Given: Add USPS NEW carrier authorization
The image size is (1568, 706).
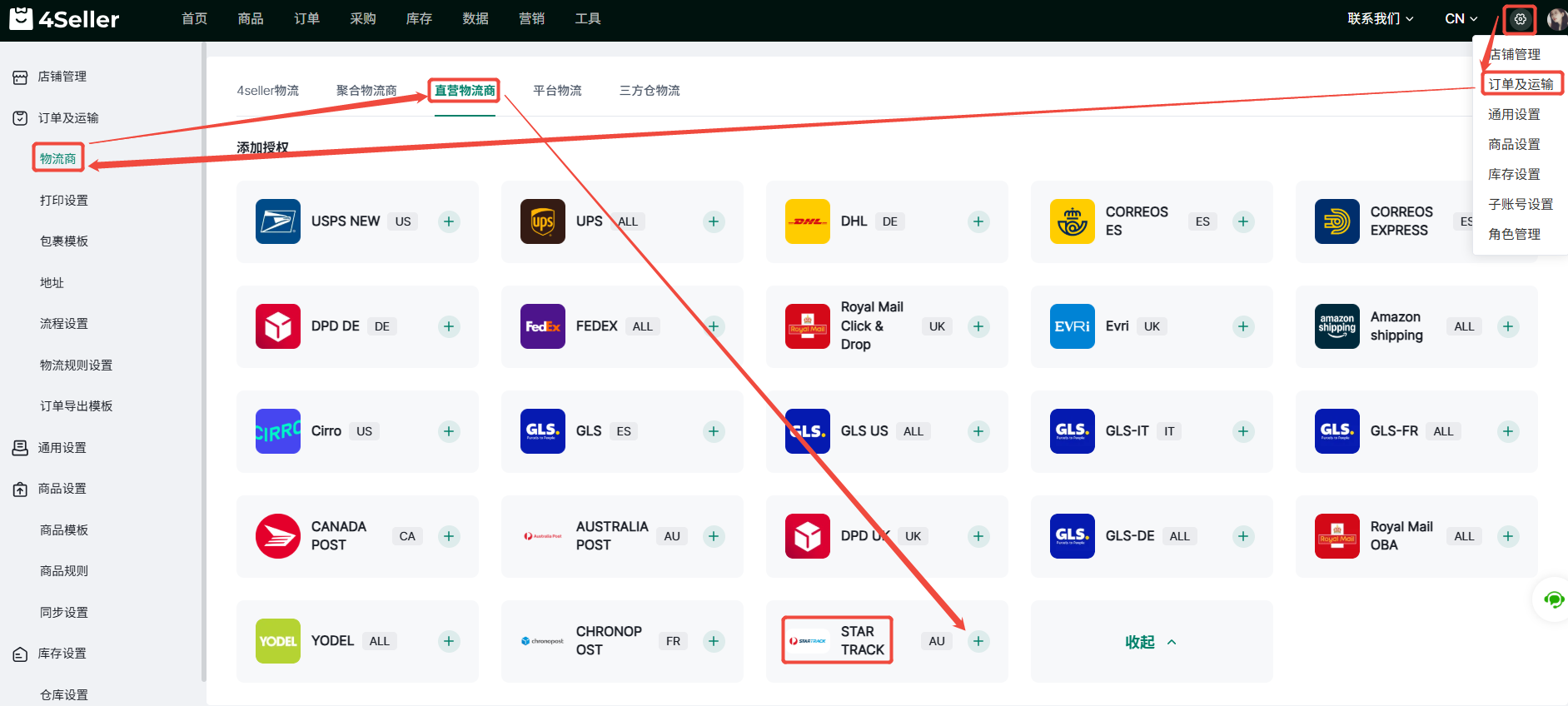Looking at the screenshot, I should point(449,221).
